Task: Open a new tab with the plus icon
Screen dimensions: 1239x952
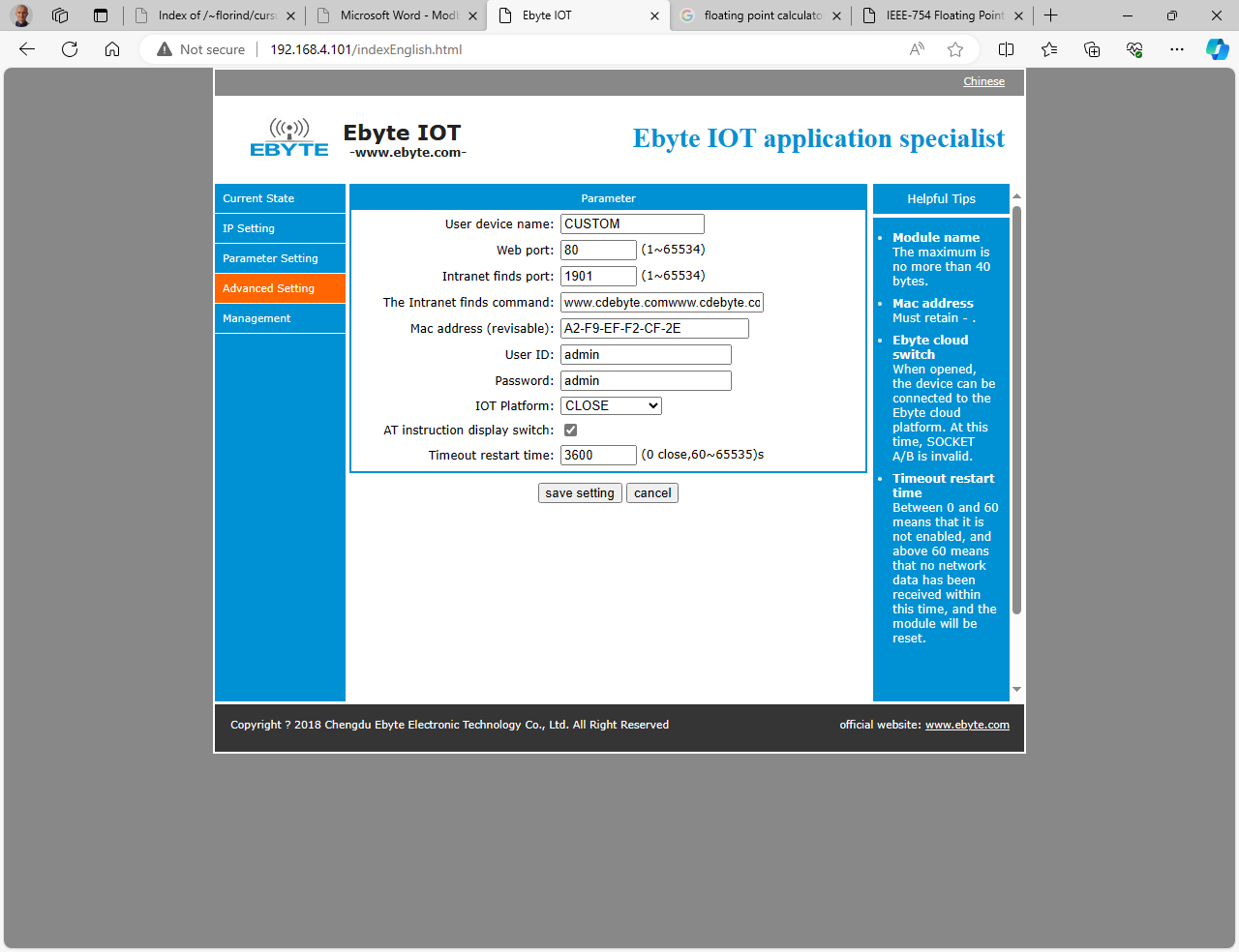Action: [1051, 15]
